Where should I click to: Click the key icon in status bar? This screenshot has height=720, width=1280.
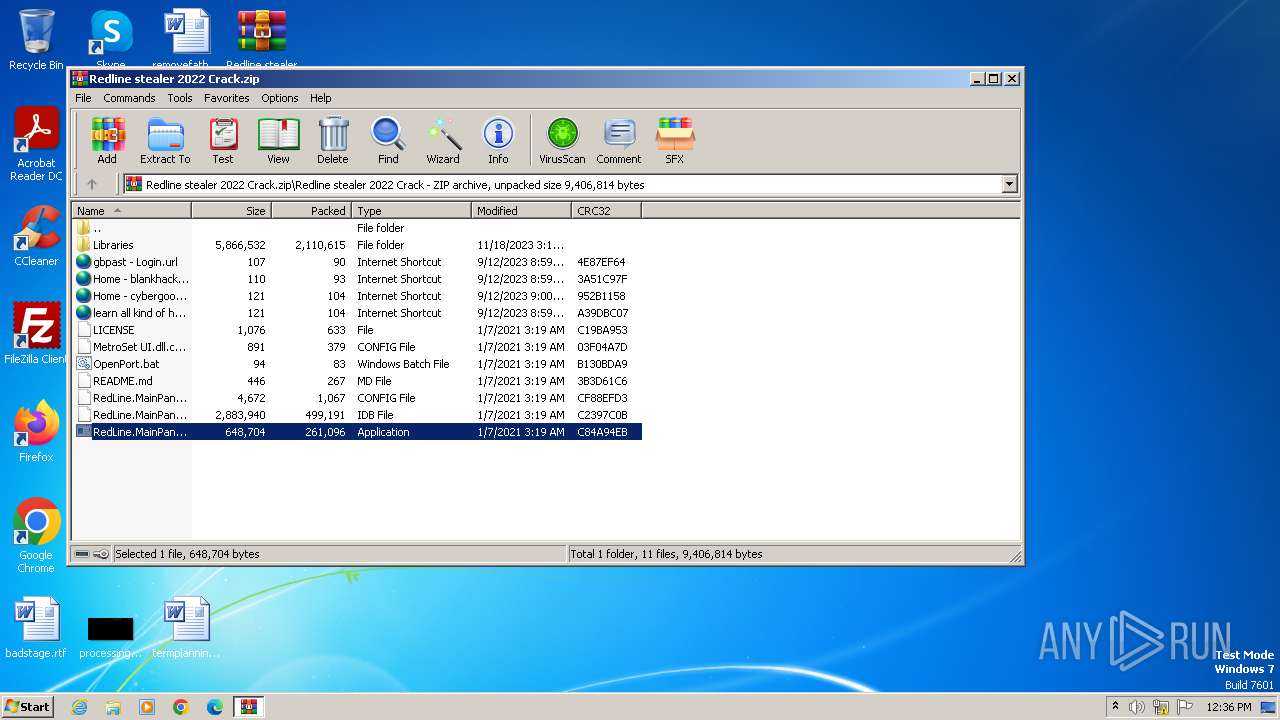point(101,554)
